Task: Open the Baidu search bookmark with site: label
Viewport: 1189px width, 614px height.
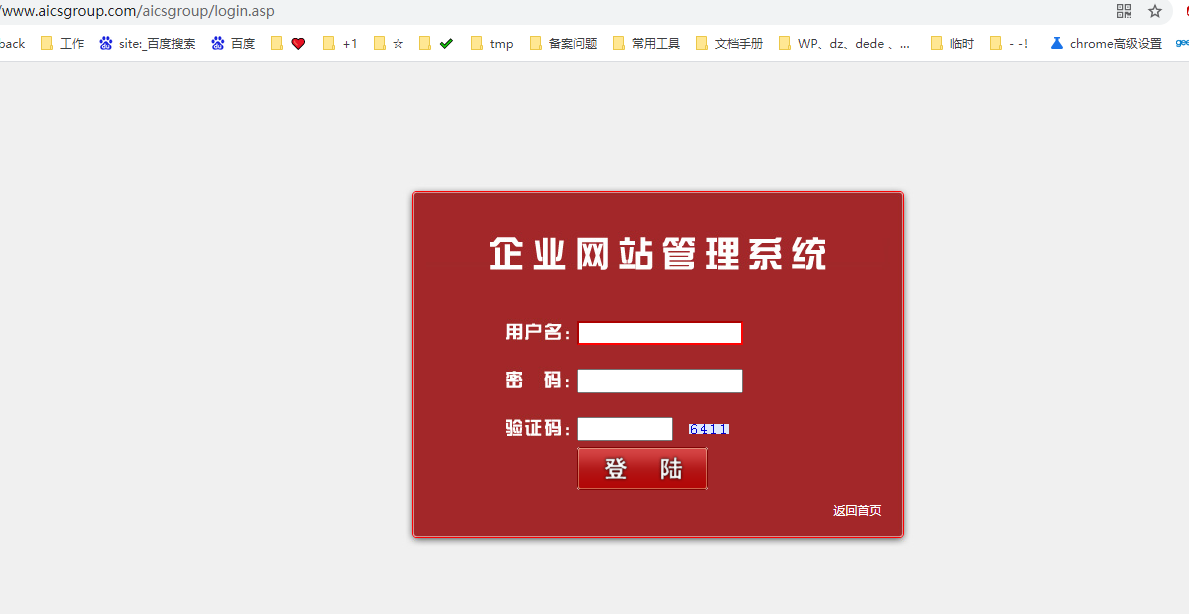Action: click(x=147, y=44)
